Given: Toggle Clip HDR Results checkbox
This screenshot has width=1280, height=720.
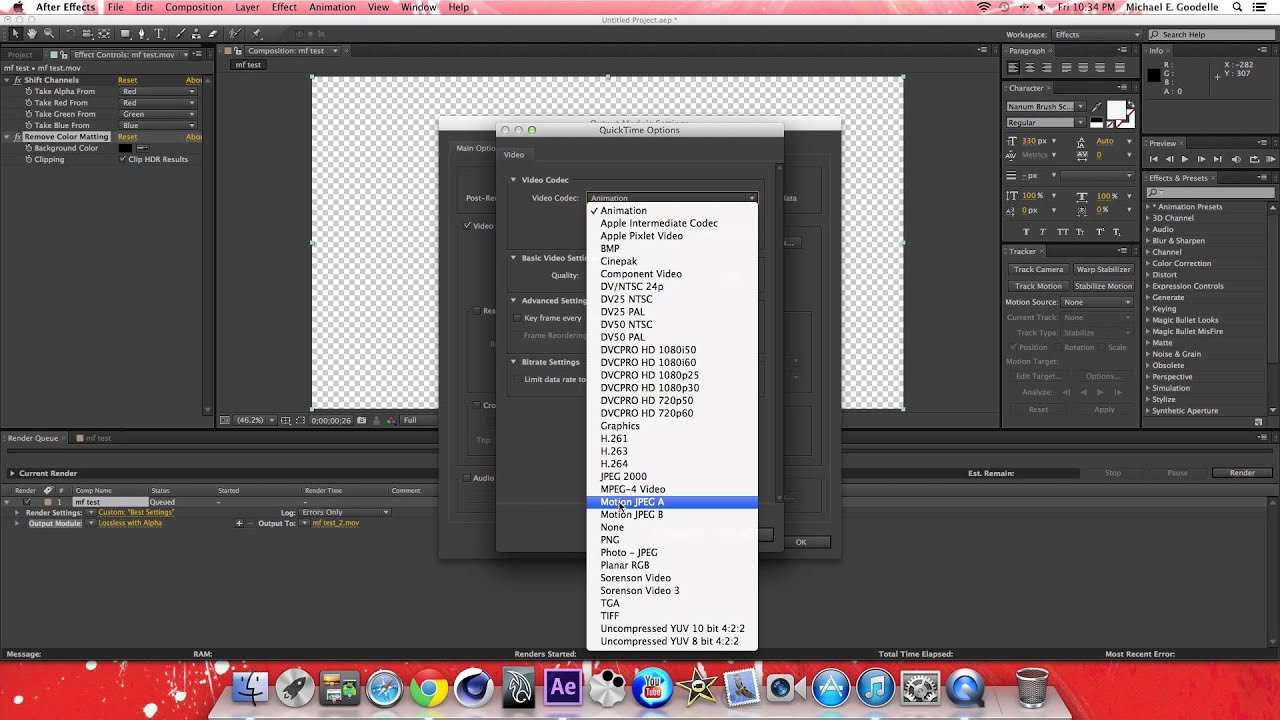Looking at the screenshot, I should click(123, 159).
